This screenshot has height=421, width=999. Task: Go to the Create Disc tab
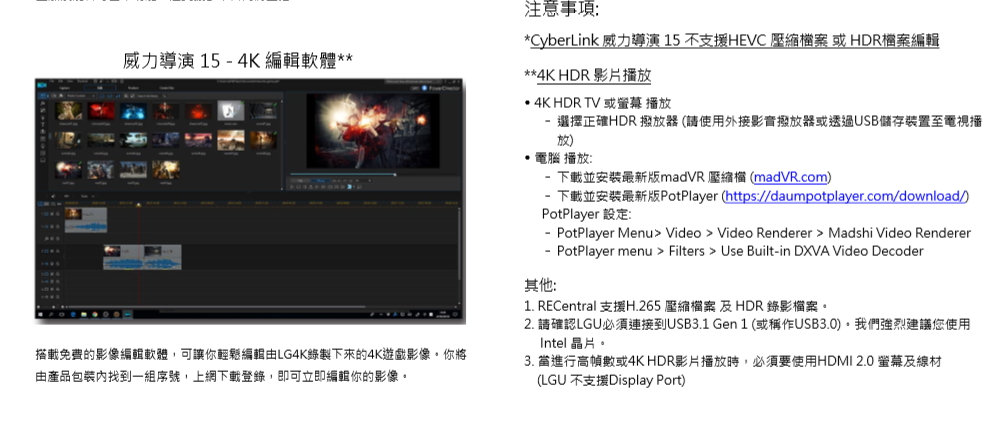tap(167, 88)
